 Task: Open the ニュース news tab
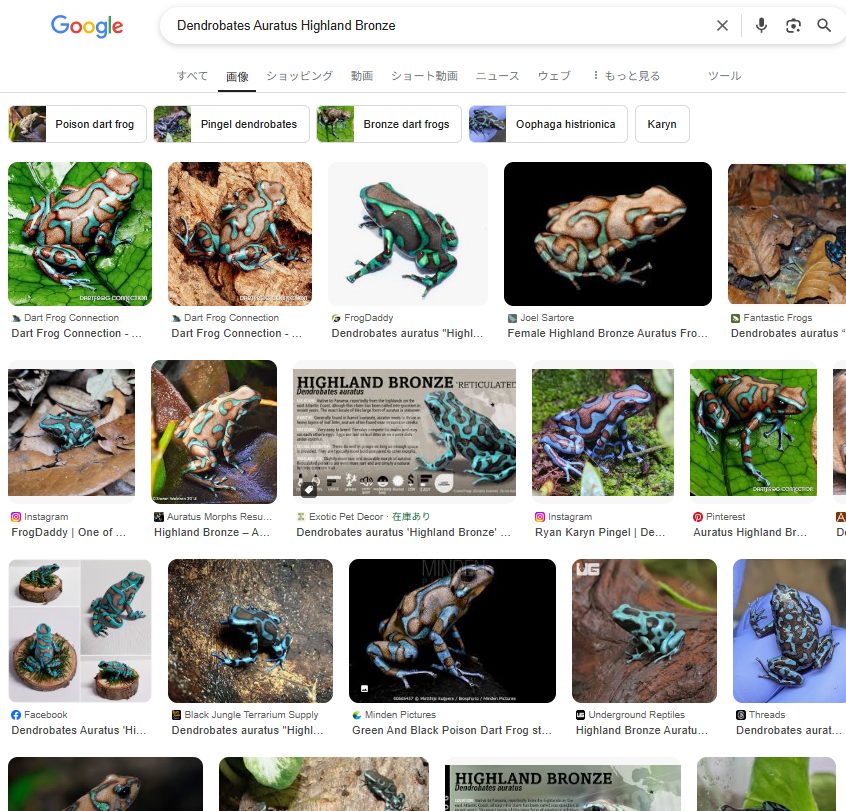click(497, 76)
